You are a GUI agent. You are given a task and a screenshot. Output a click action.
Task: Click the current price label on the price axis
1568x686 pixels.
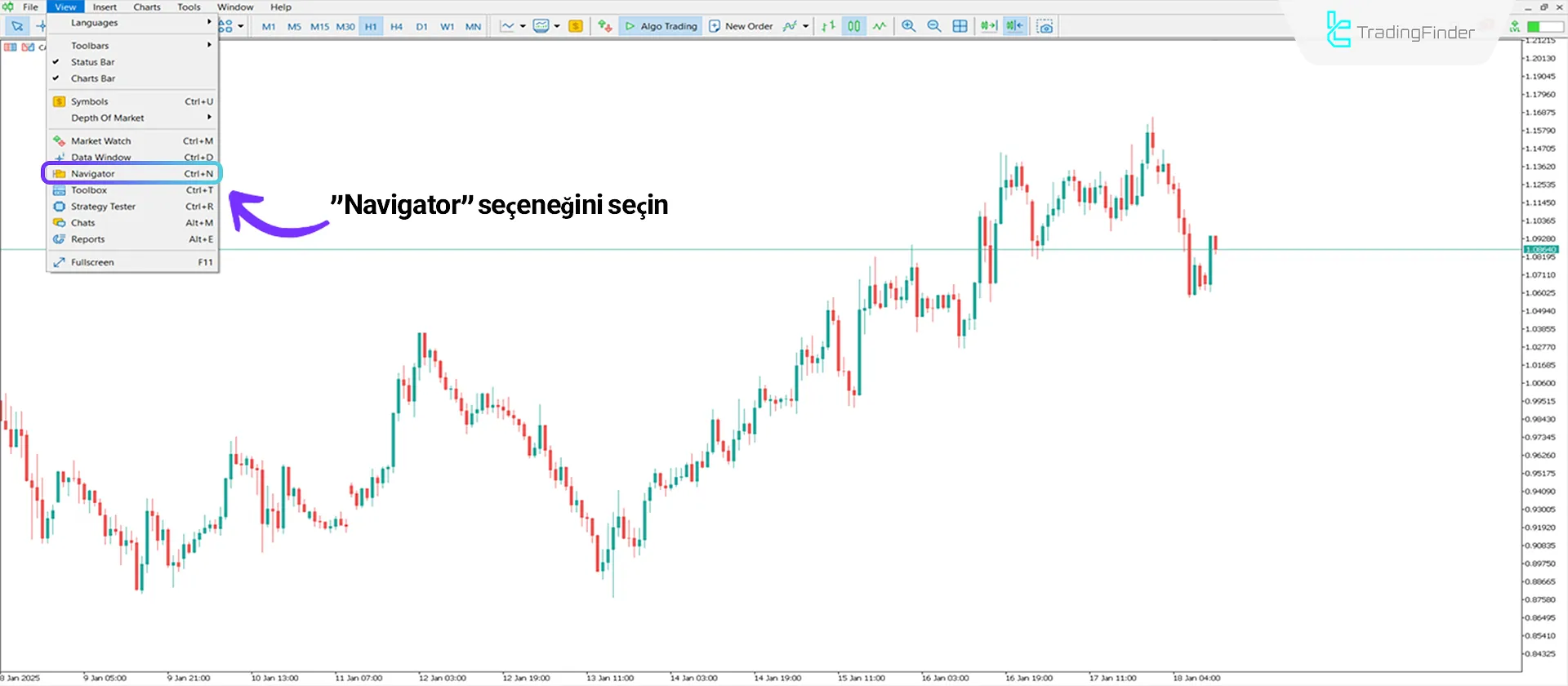click(1541, 249)
